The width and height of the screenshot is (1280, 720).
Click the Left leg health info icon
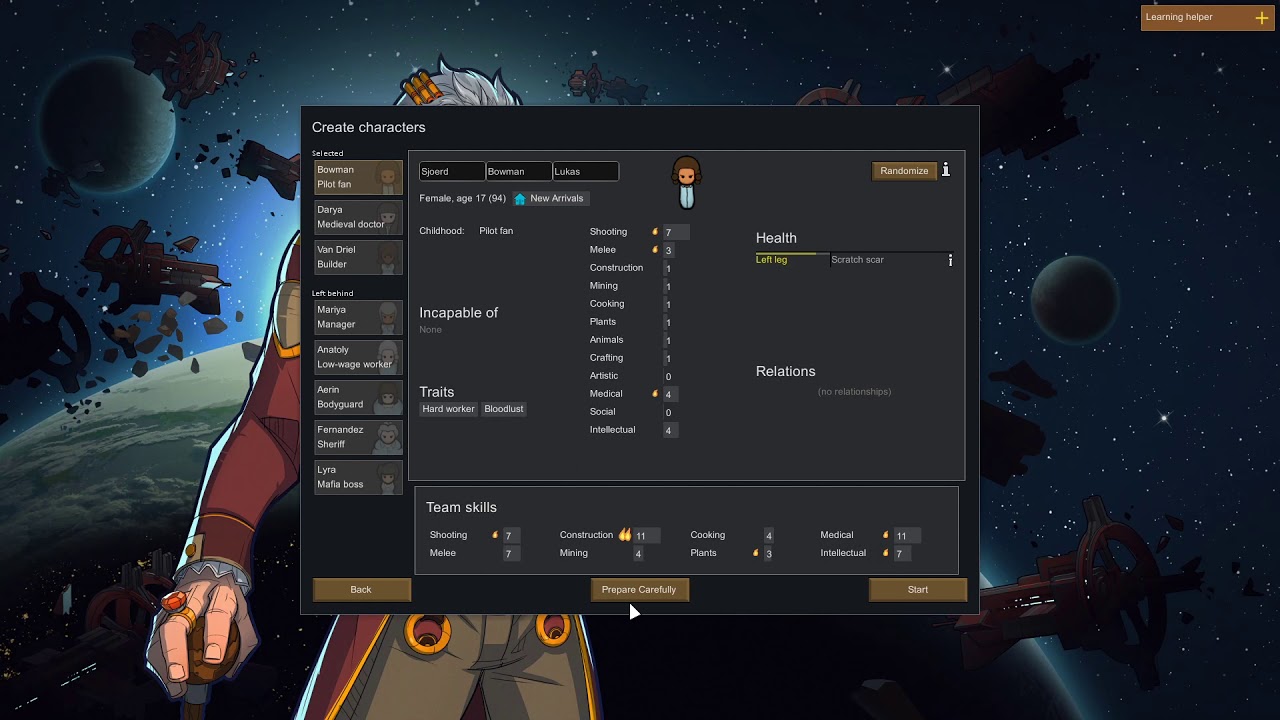tap(950, 260)
